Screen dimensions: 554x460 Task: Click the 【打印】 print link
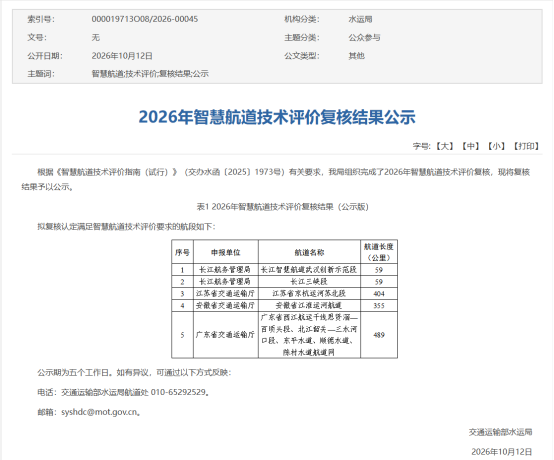pos(526,146)
